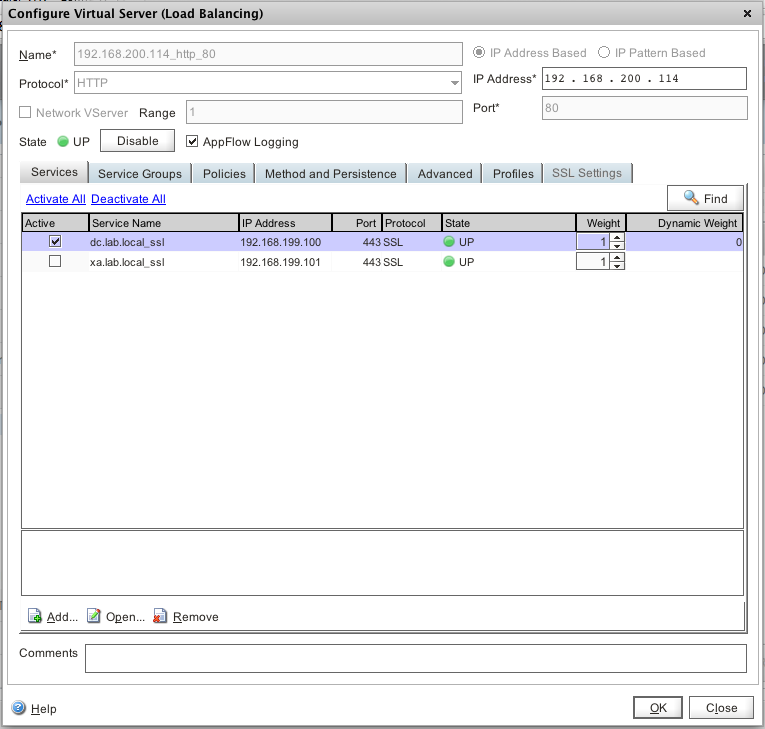Click the Open service icon
Image resolution: width=765 pixels, height=729 pixels.
[x=94, y=617]
